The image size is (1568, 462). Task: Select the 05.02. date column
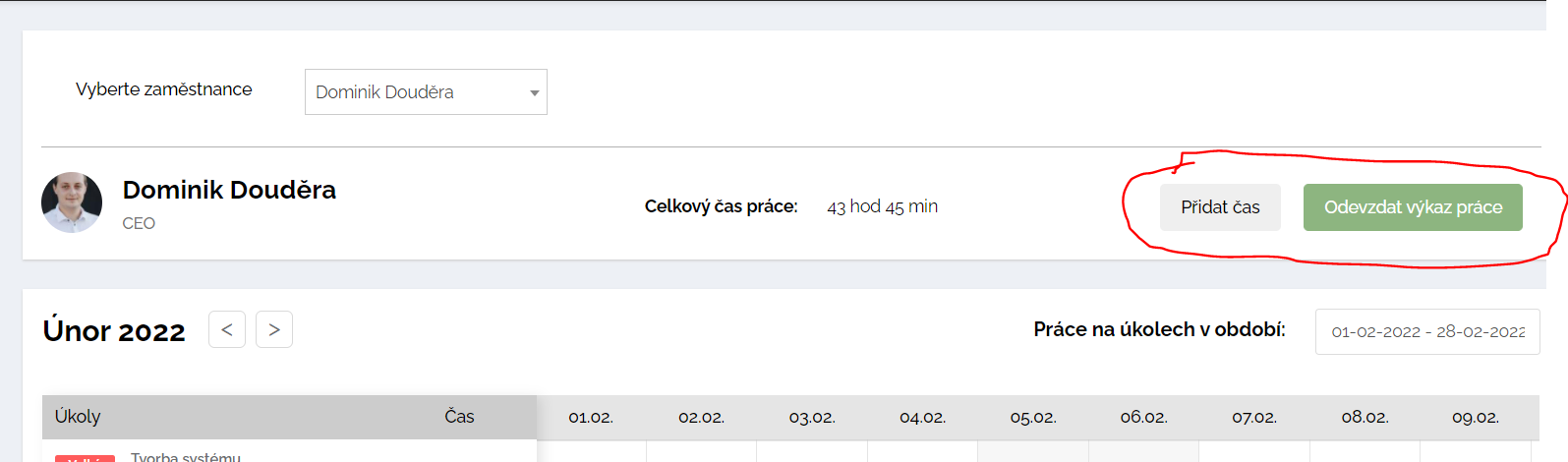click(x=1033, y=418)
